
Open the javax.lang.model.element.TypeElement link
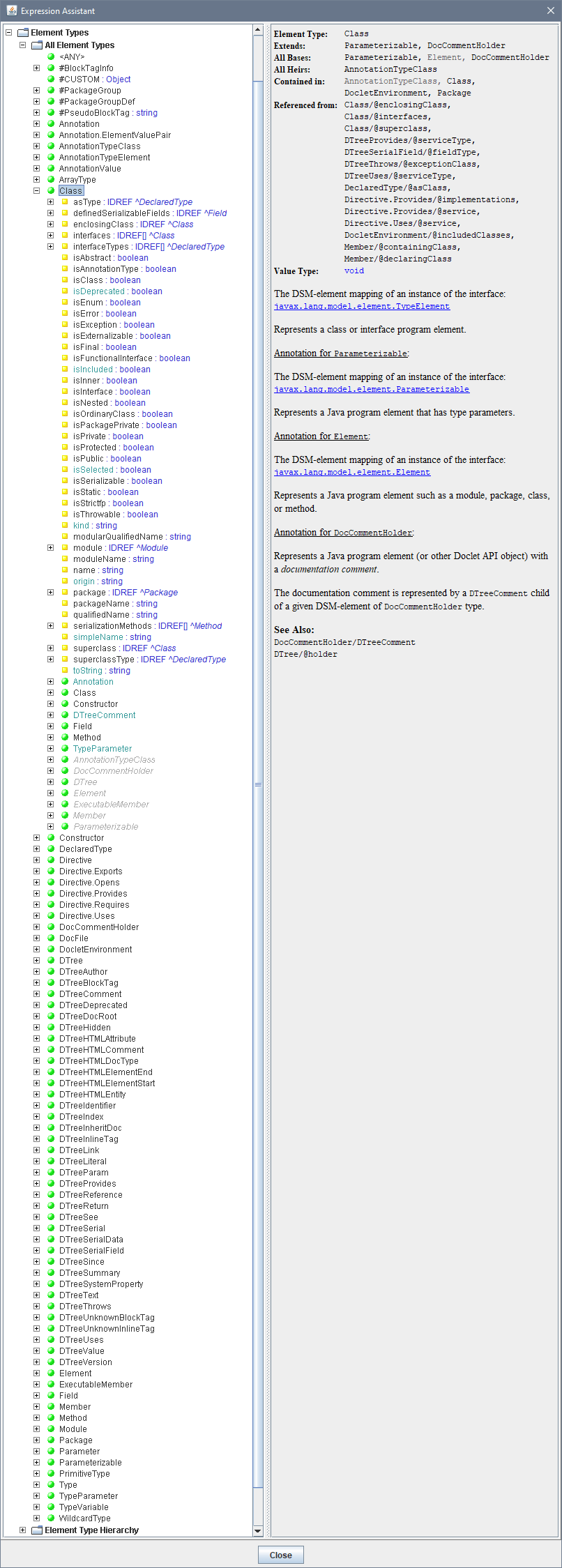(x=362, y=306)
